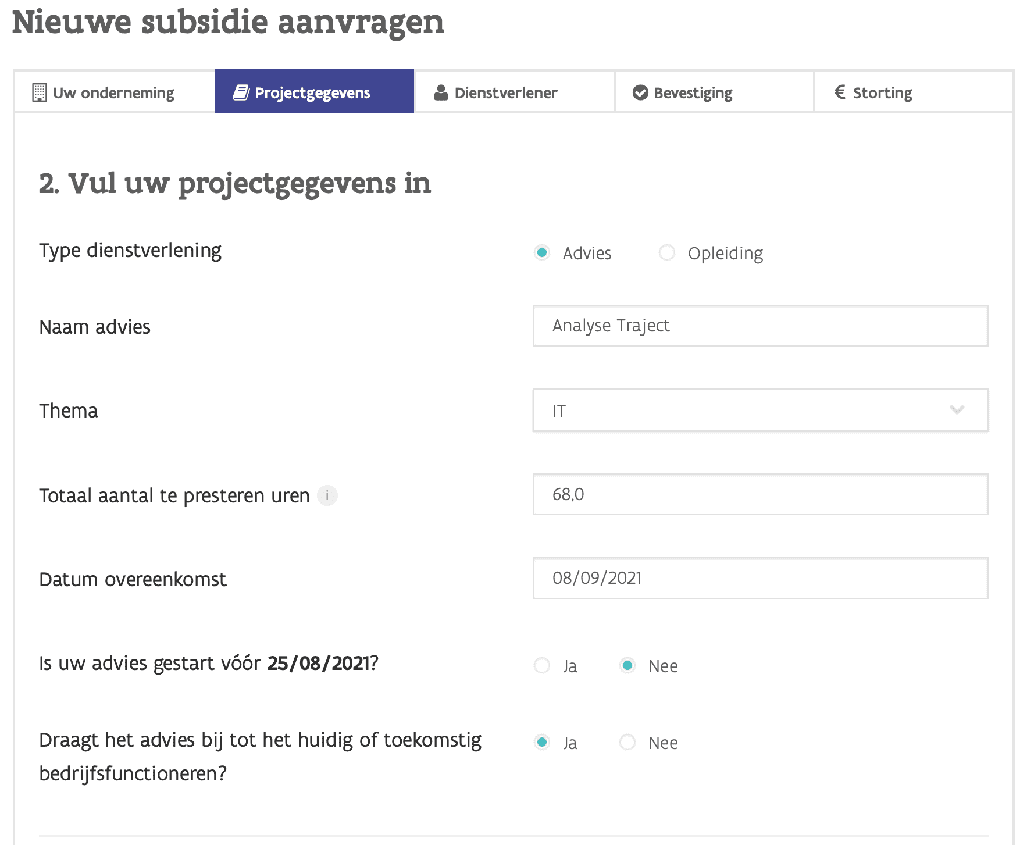This screenshot has width=1027, height=846.
Task: Click info icon next to te presteren uren
Action: [327, 495]
